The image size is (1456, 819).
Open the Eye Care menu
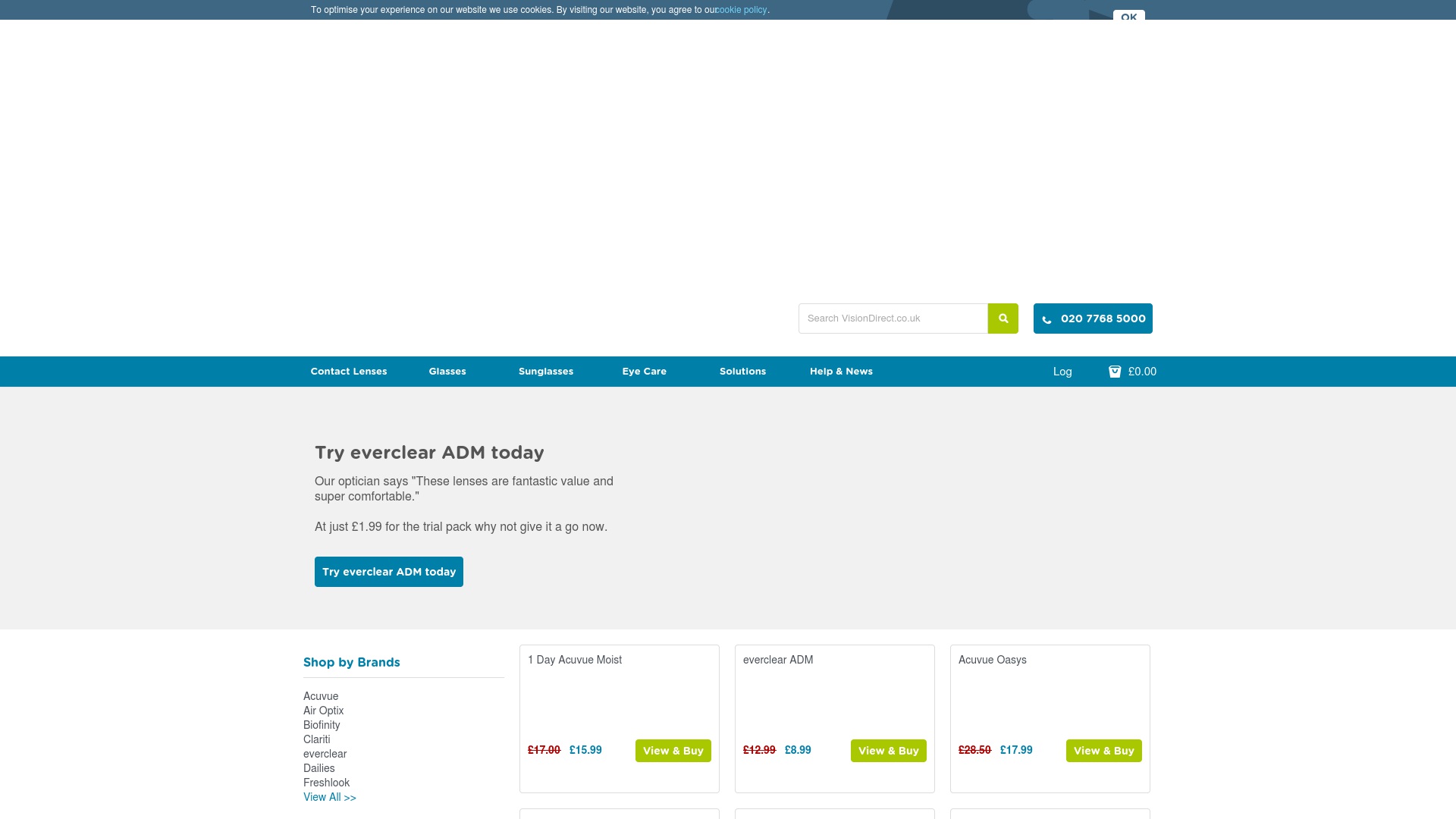pyautogui.click(x=645, y=372)
